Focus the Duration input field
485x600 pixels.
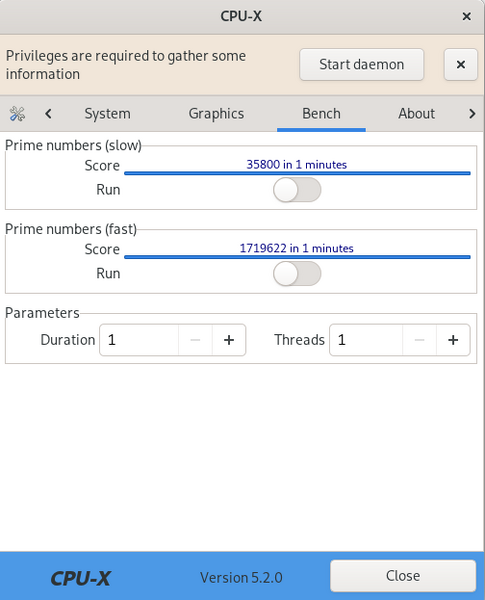pyautogui.click(x=139, y=340)
